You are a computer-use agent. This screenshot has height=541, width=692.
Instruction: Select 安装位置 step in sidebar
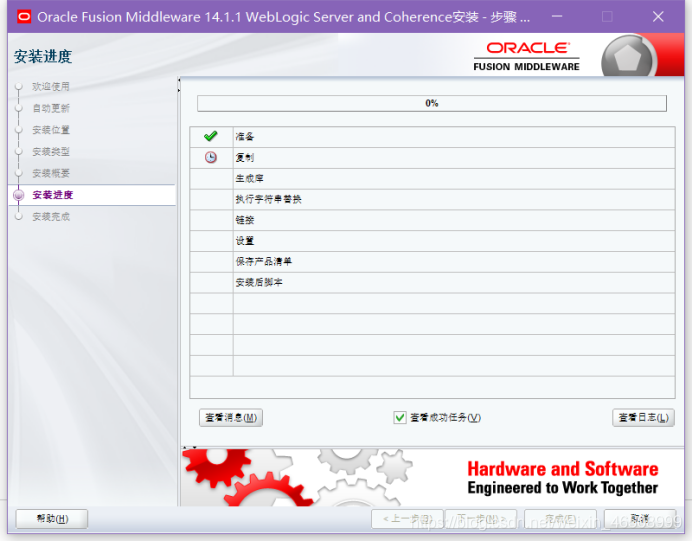coord(51,130)
